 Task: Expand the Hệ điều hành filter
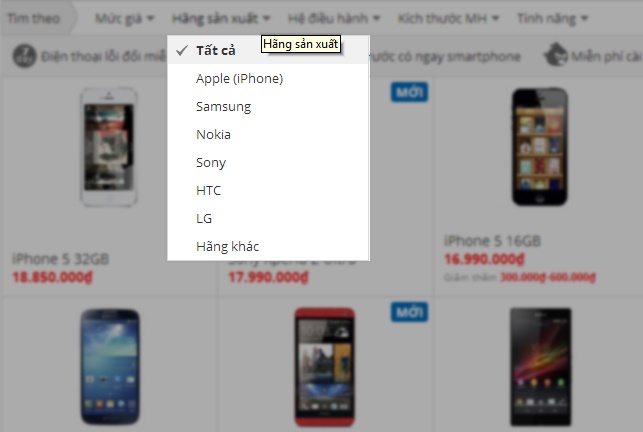[334, 18]
